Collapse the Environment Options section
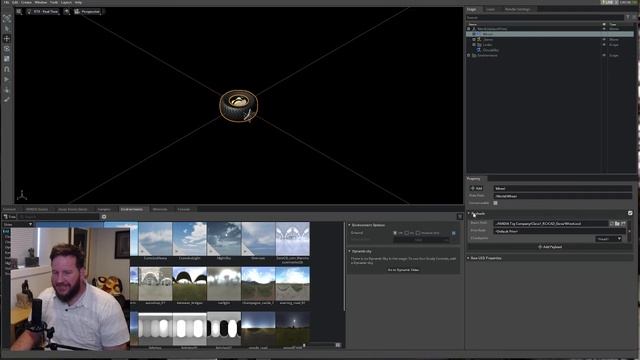The image size is (640, 360). point(350,225)
